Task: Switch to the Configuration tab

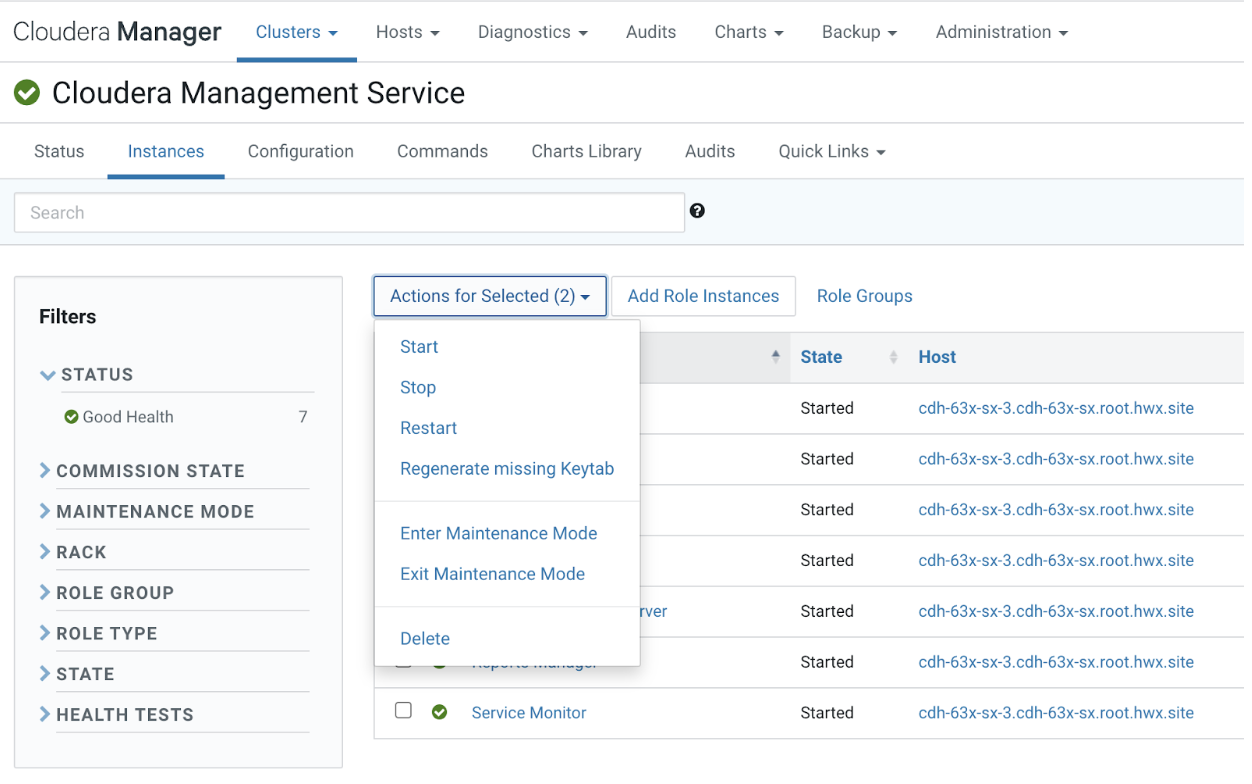Action: pos(301,152)
